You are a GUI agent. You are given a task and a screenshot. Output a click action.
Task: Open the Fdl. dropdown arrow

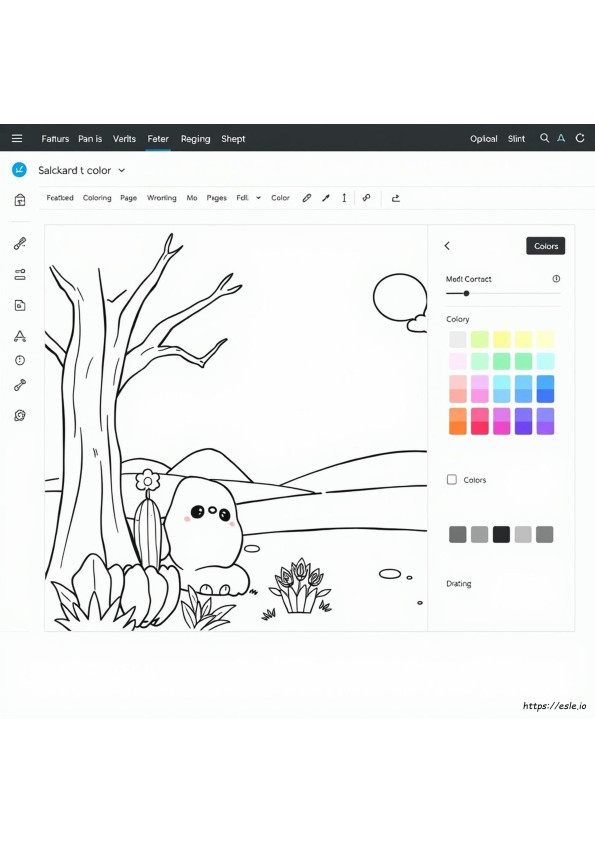(x=258, y=198)
